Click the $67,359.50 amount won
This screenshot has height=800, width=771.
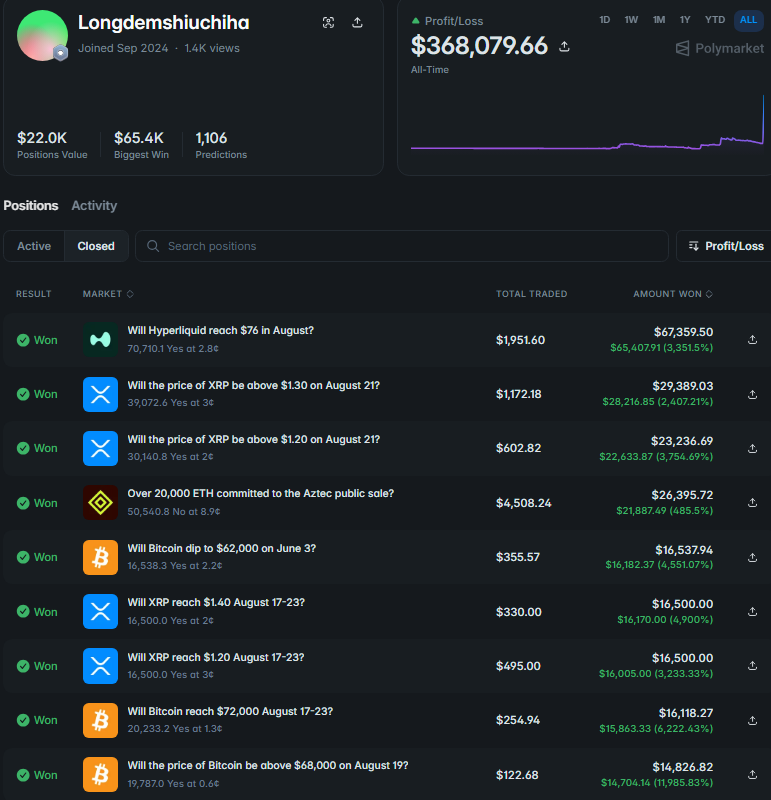click(x=683, y=332)
